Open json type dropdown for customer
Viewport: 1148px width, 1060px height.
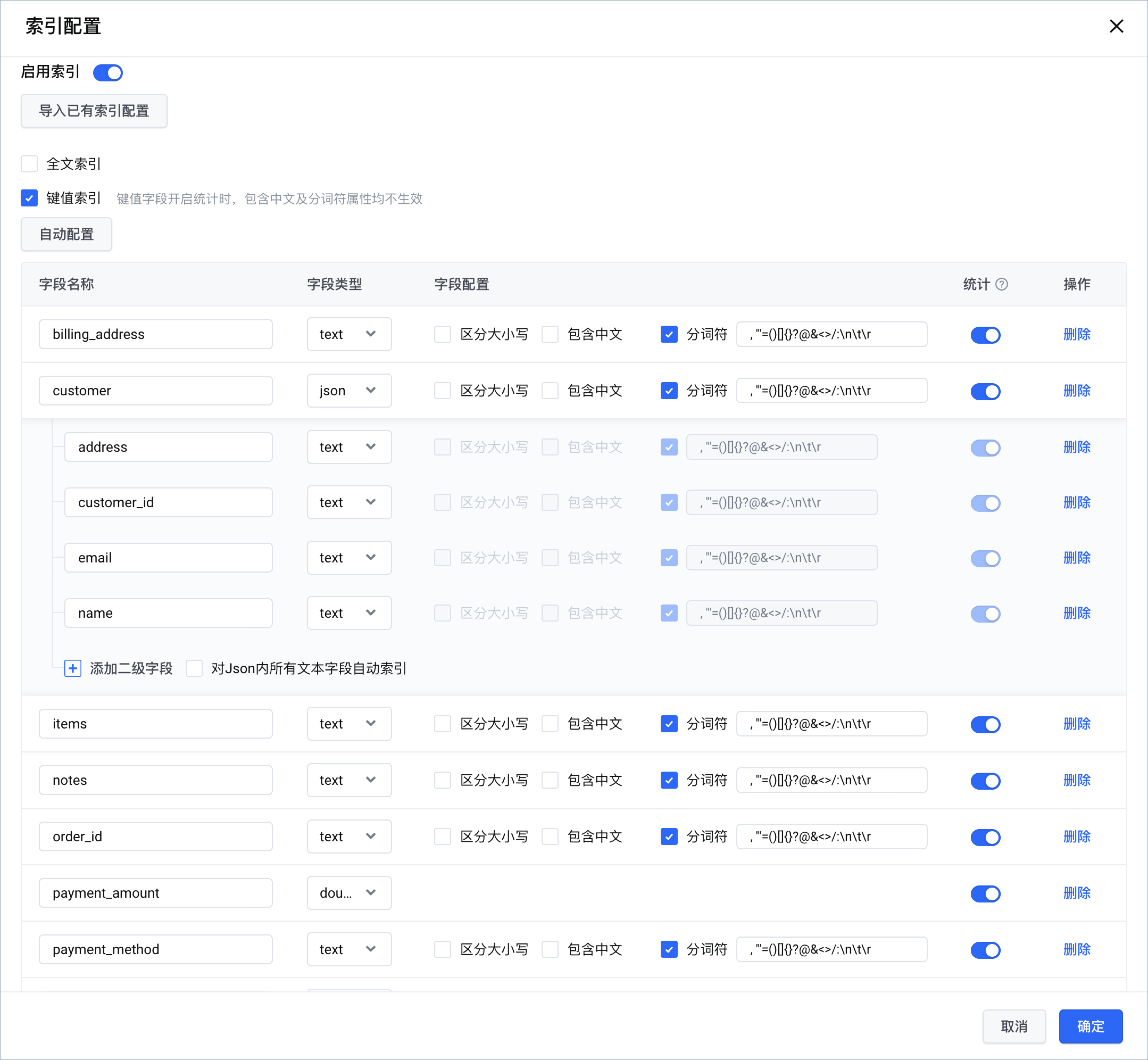[x=349, y=391]
